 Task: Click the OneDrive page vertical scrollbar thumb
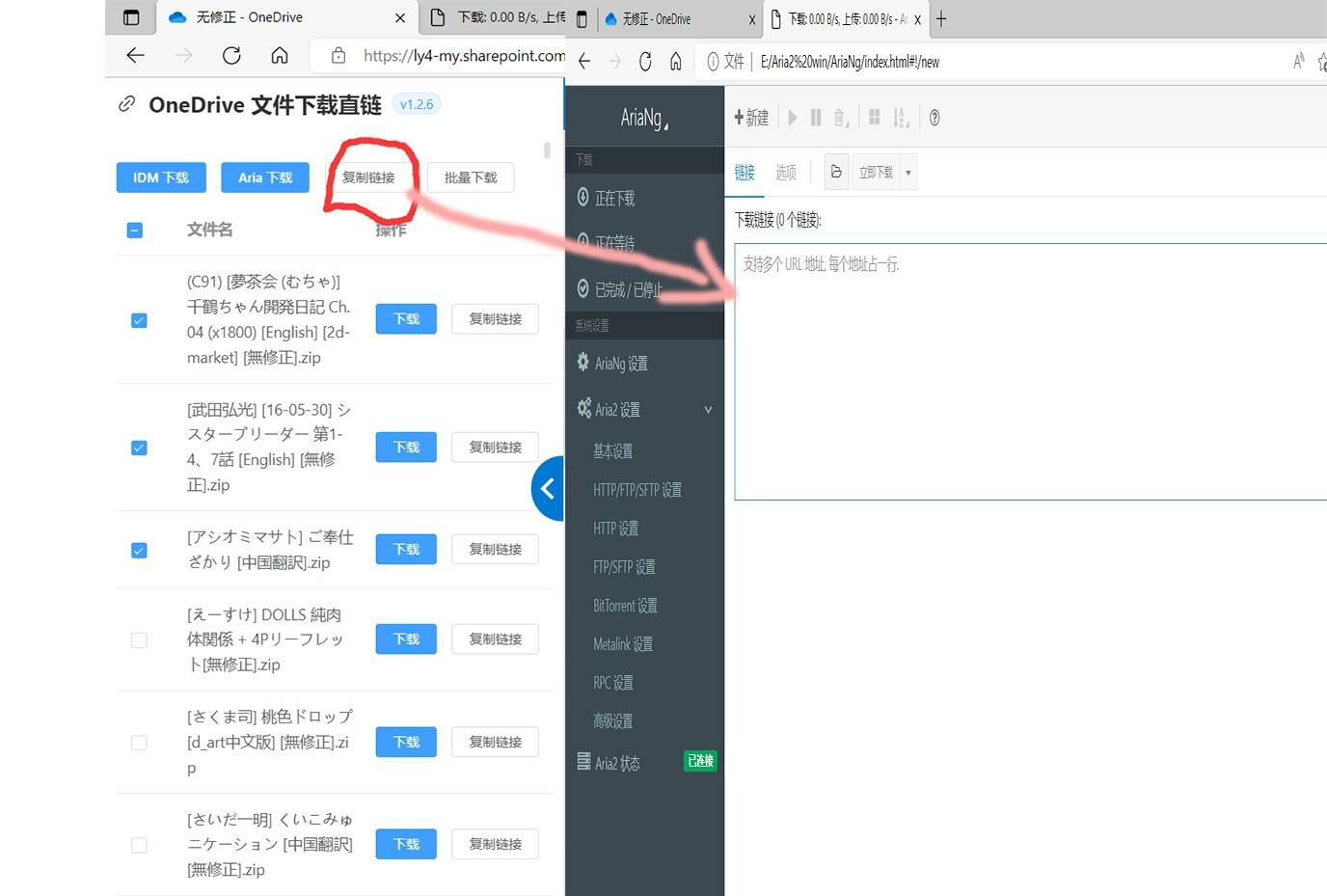tap(547, 150)
